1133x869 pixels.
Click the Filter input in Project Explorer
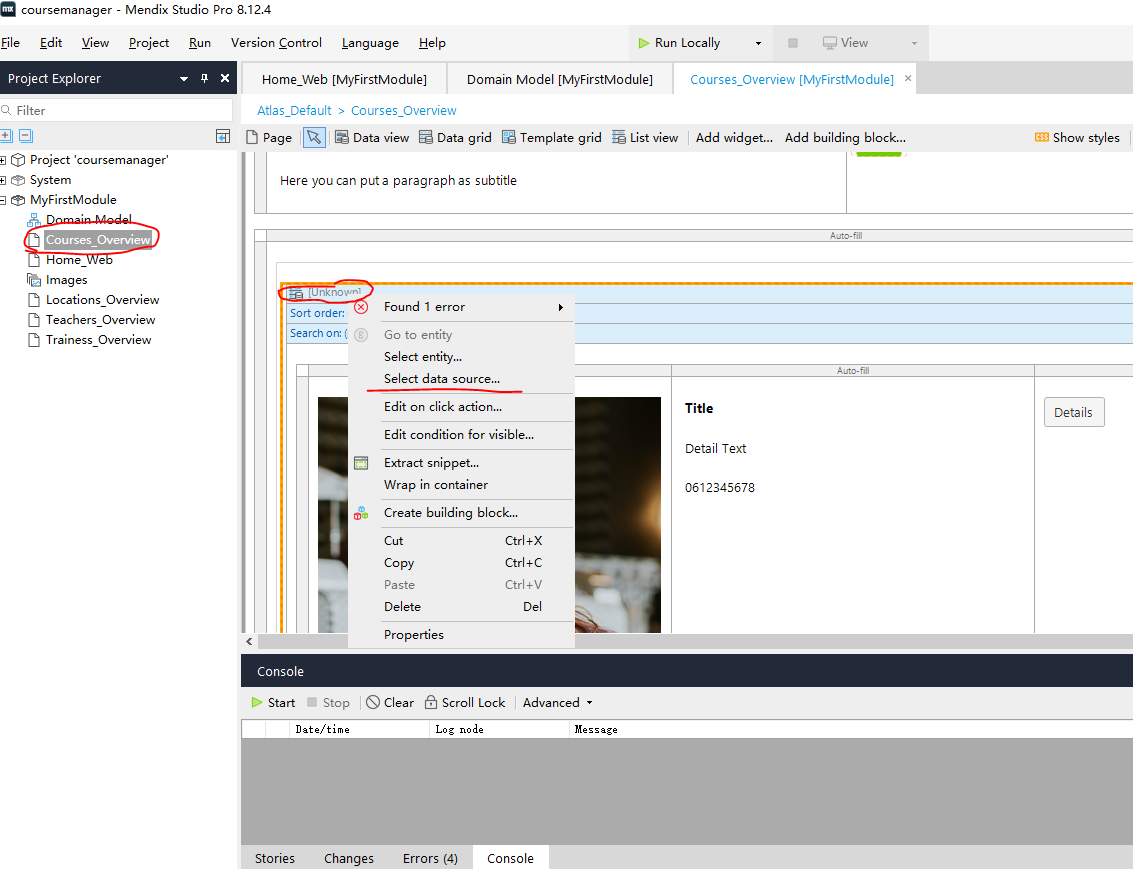116,111
